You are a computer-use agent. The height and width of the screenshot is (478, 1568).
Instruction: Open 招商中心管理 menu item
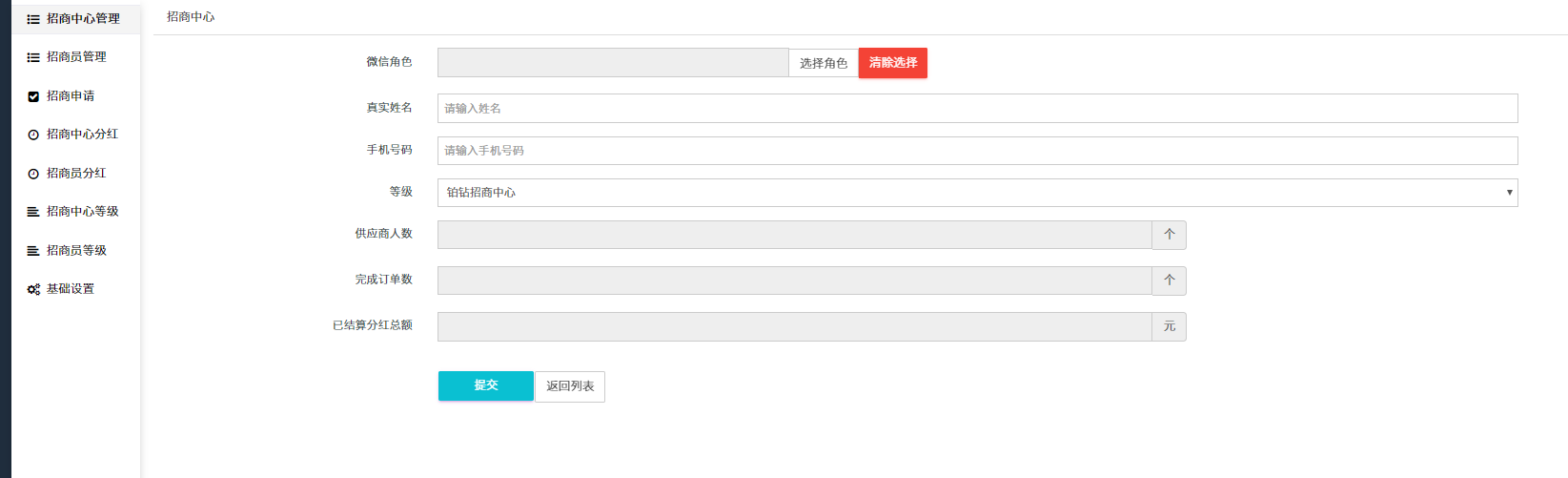pyautogui.click(x=83, y=19)
